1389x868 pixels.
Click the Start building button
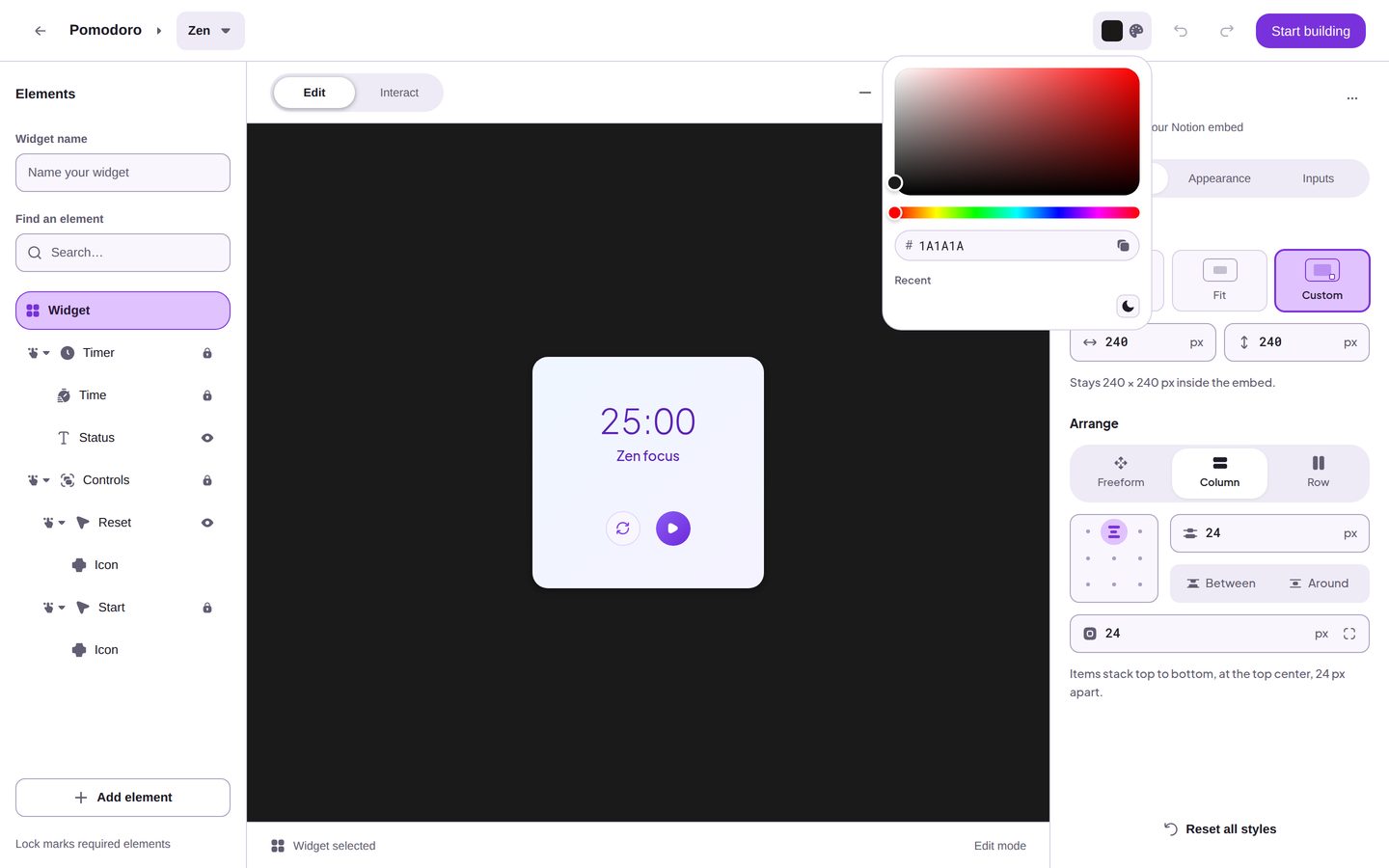1310,31
